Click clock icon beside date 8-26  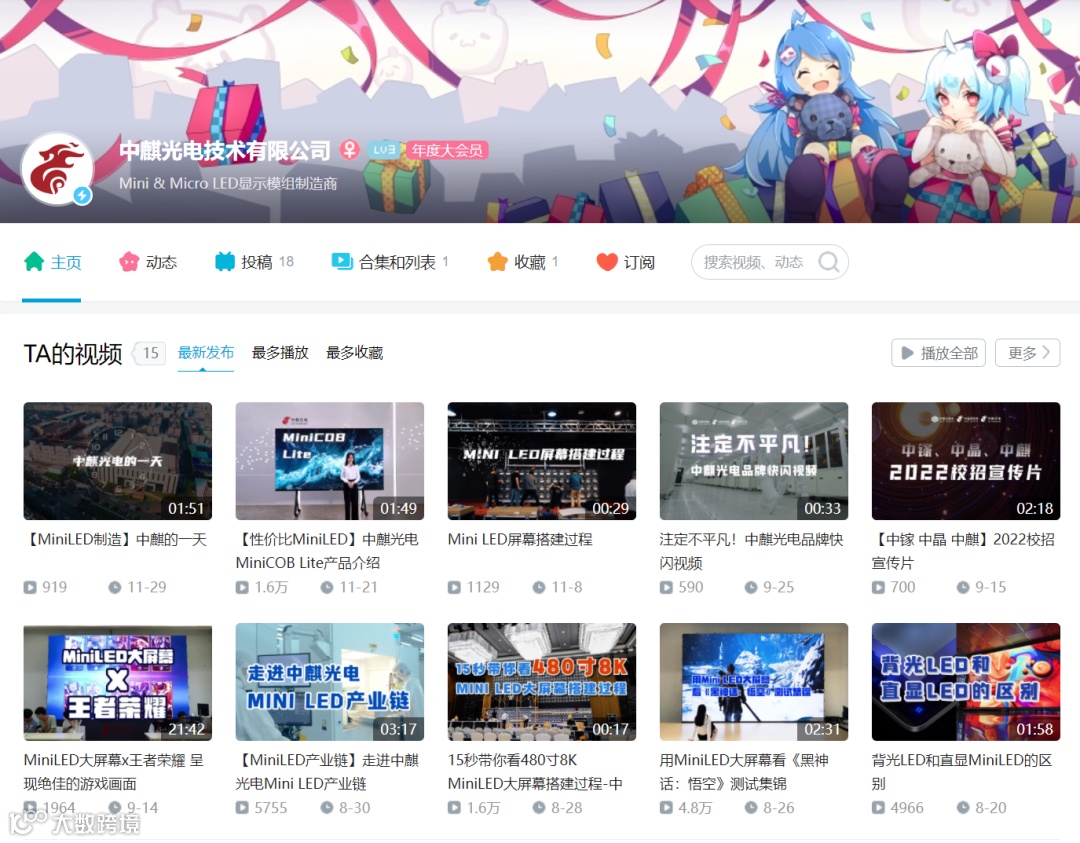coord(751,808)
